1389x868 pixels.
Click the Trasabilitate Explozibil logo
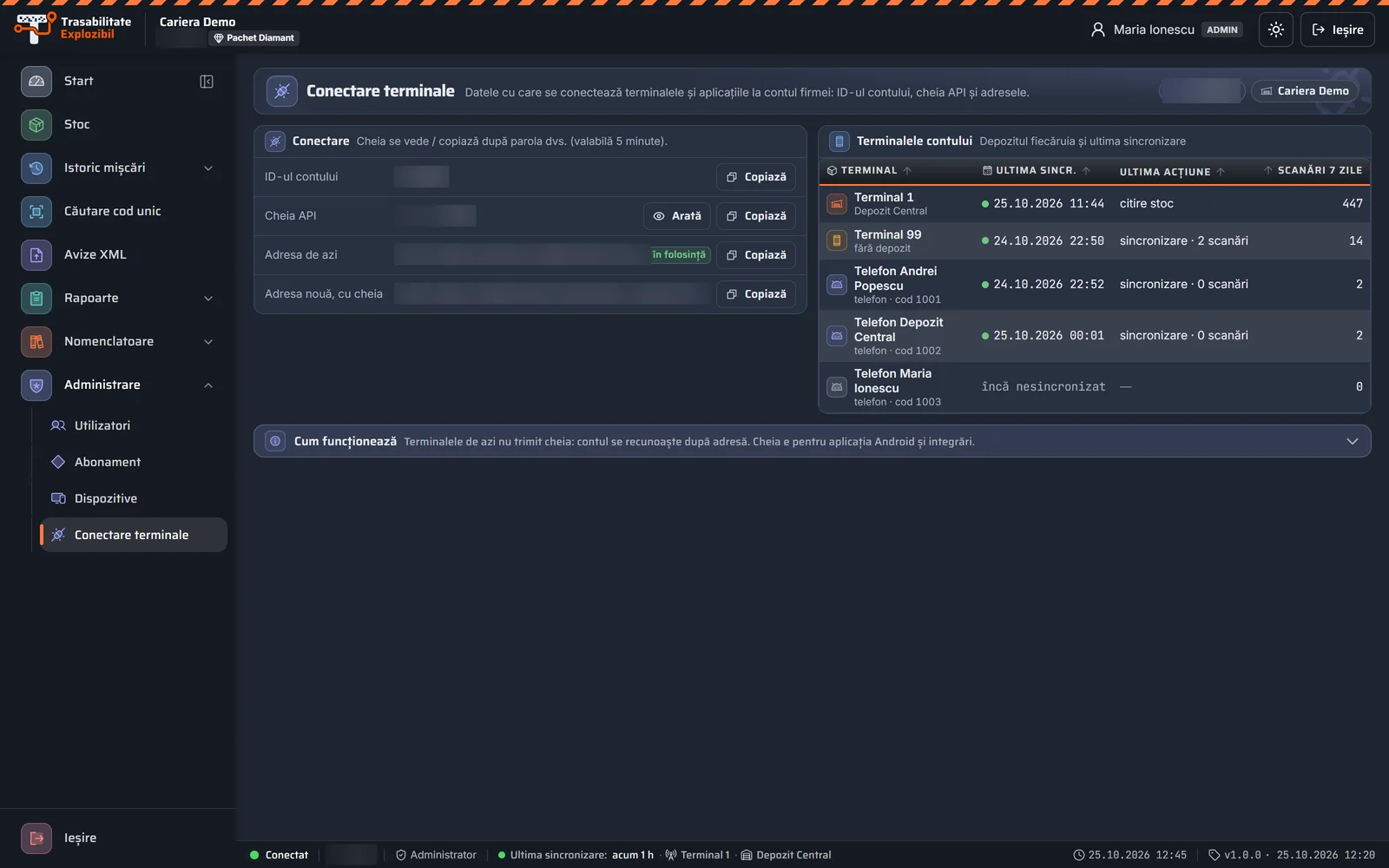[x=73, y=28]
